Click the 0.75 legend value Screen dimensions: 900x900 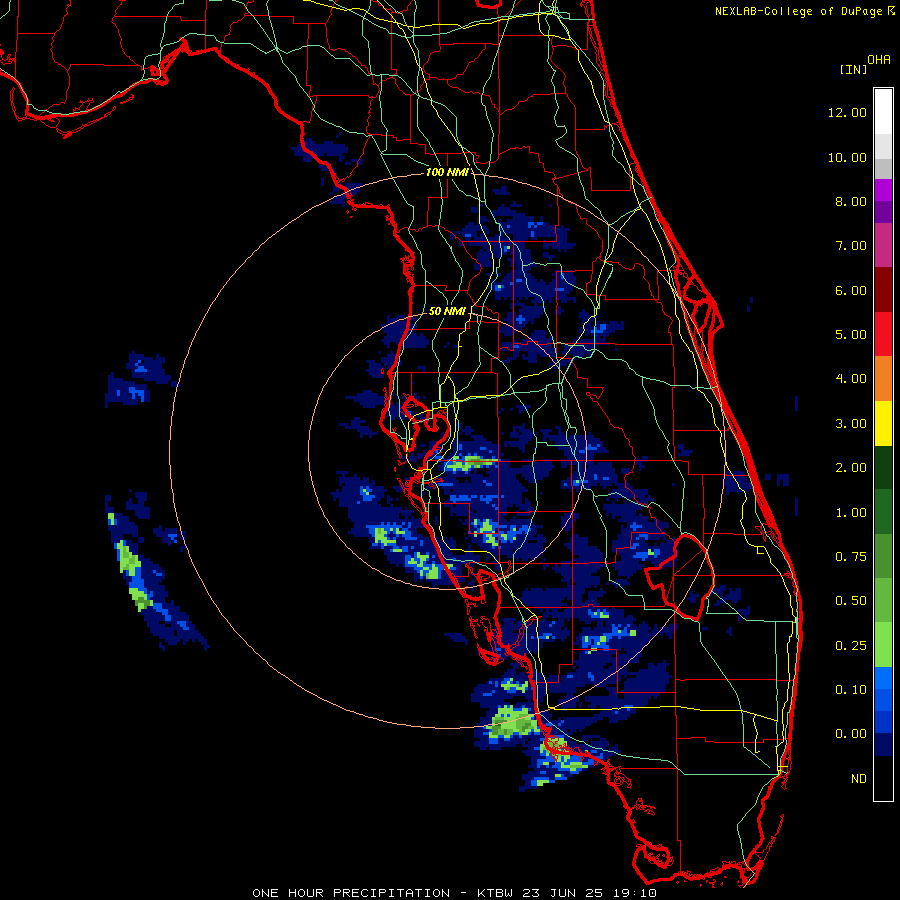(x=851, y=557)
